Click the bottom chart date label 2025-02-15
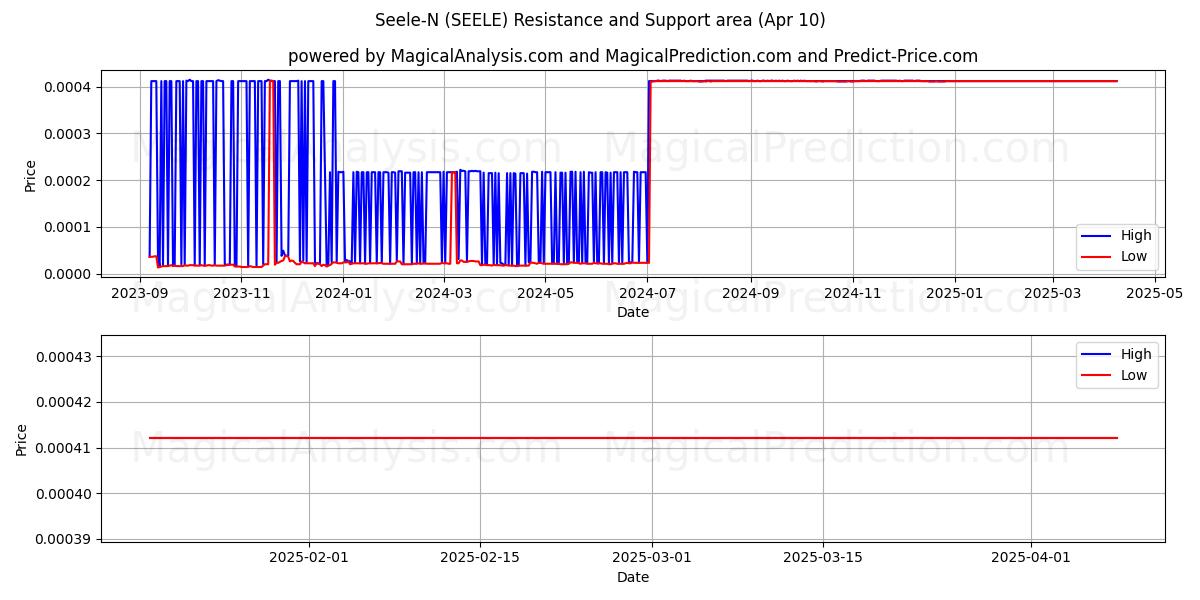This screenshot has width=1200, height=600. pos(480,558)
